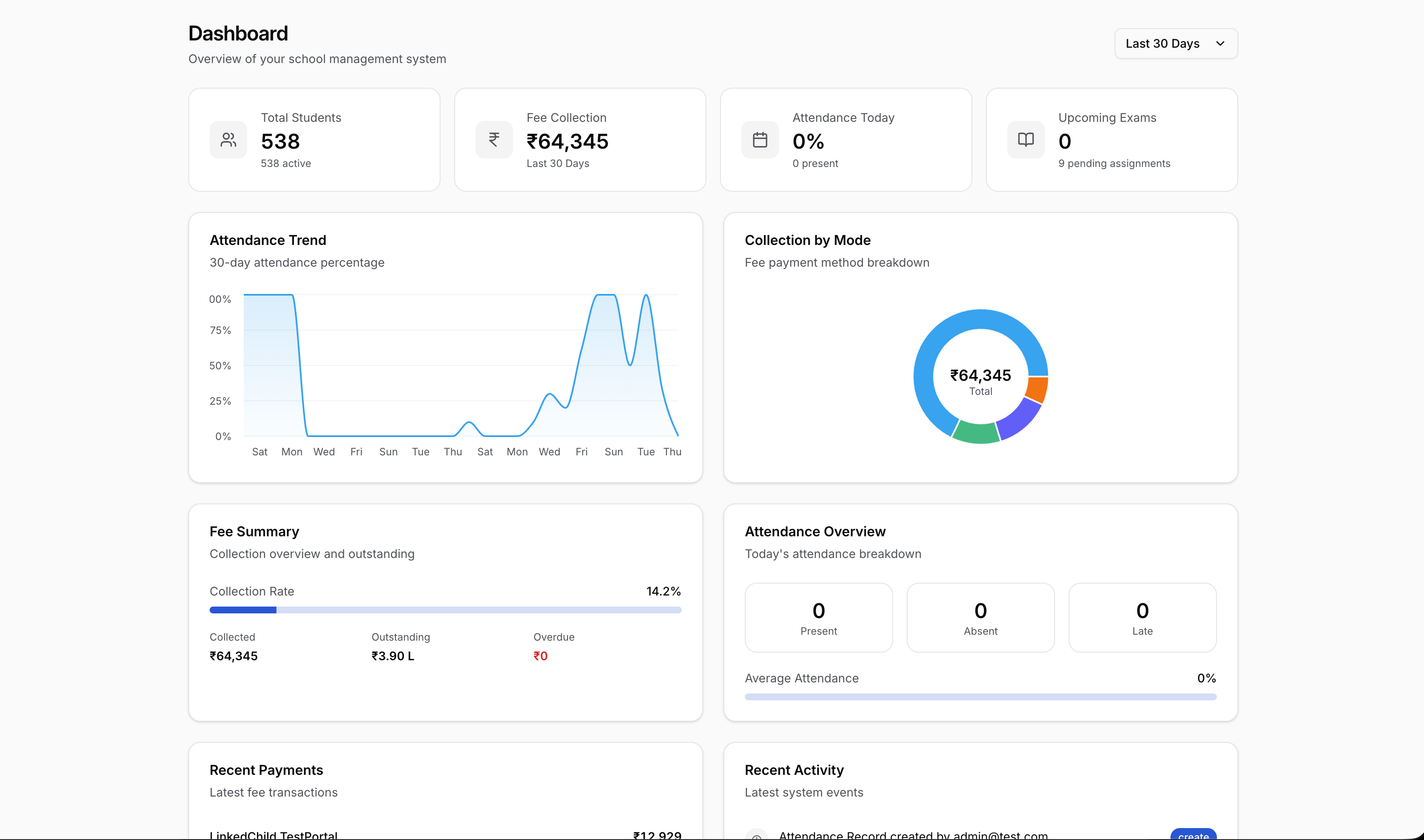Click the Recent Activity entry circle icon

[x=756, y=835]
